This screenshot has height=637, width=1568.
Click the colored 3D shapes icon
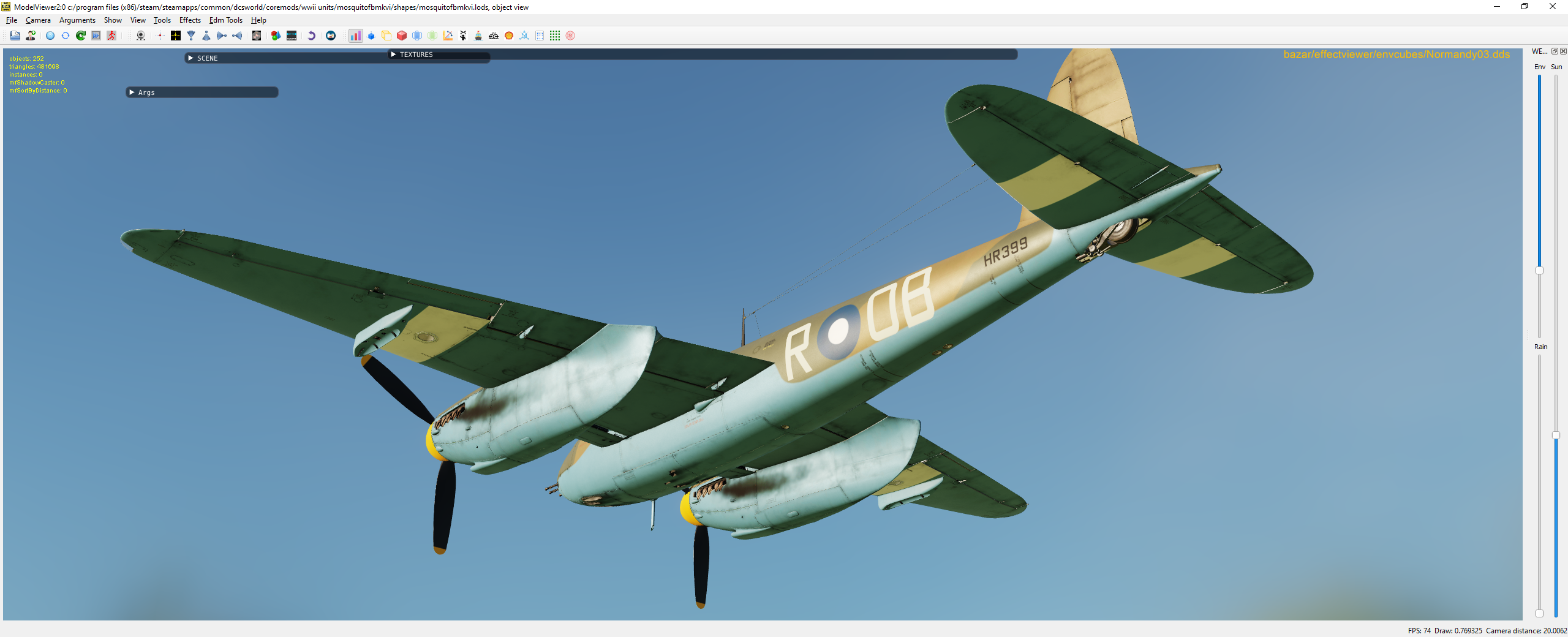click(x=276, y=36)
